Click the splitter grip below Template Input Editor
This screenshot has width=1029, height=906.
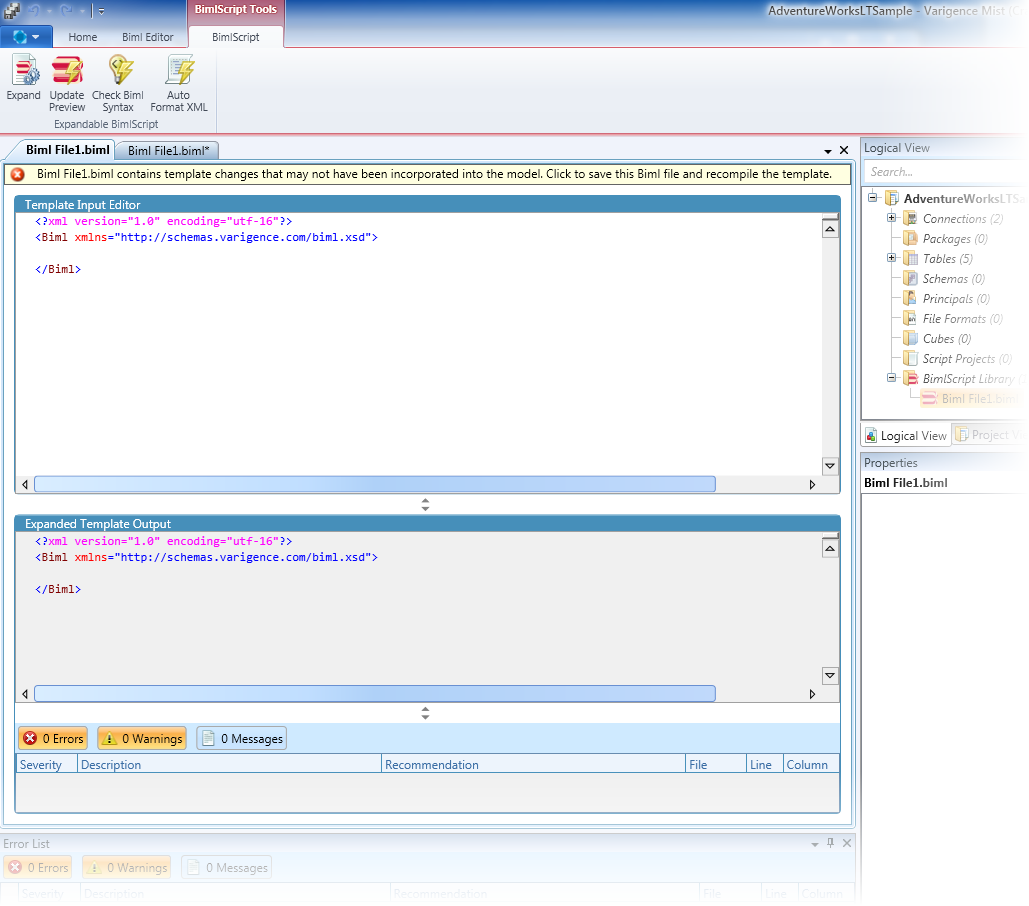point(425,504)
